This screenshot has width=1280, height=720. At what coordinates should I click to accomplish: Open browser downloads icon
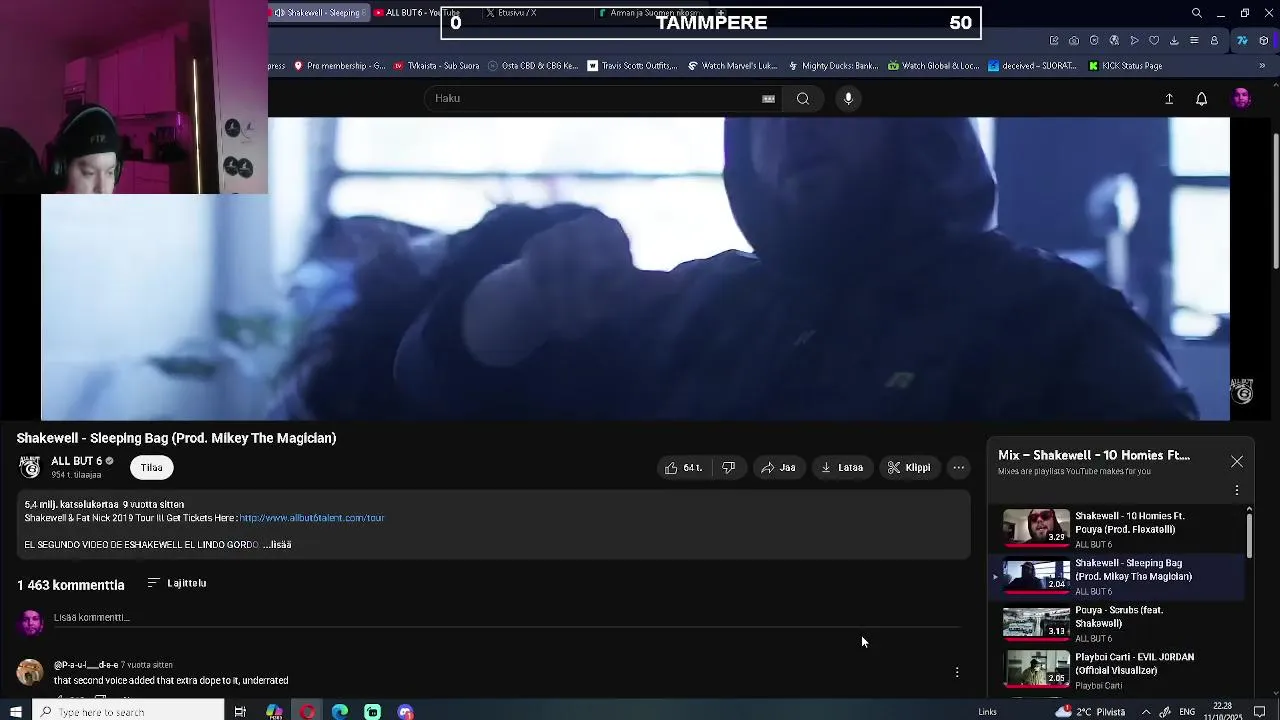[1174, 41]
